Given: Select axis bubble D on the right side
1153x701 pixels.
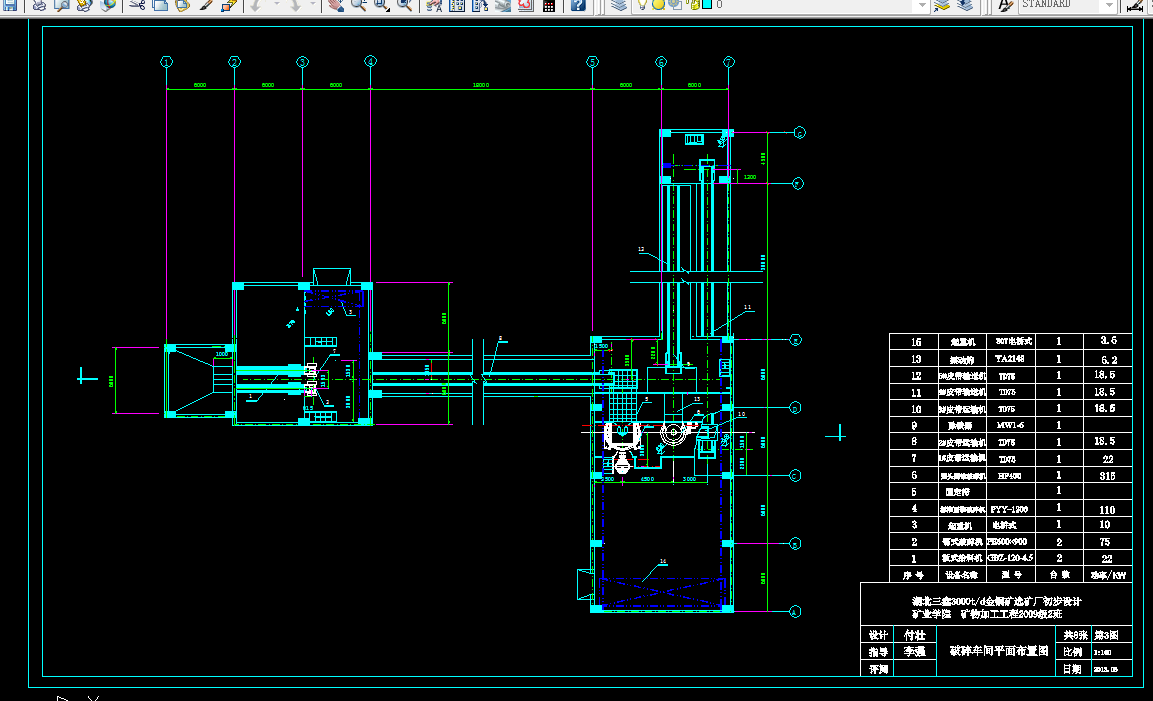Looking at the screenshot, I should coord(795,408).
